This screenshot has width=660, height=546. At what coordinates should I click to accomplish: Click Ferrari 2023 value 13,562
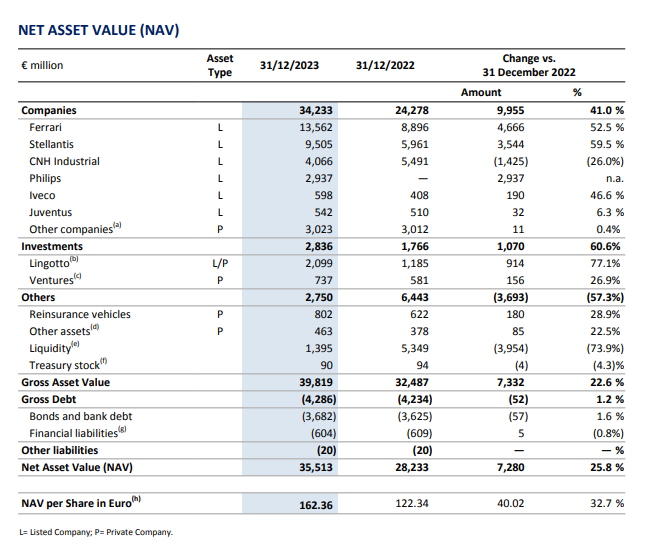click(316, 128)
